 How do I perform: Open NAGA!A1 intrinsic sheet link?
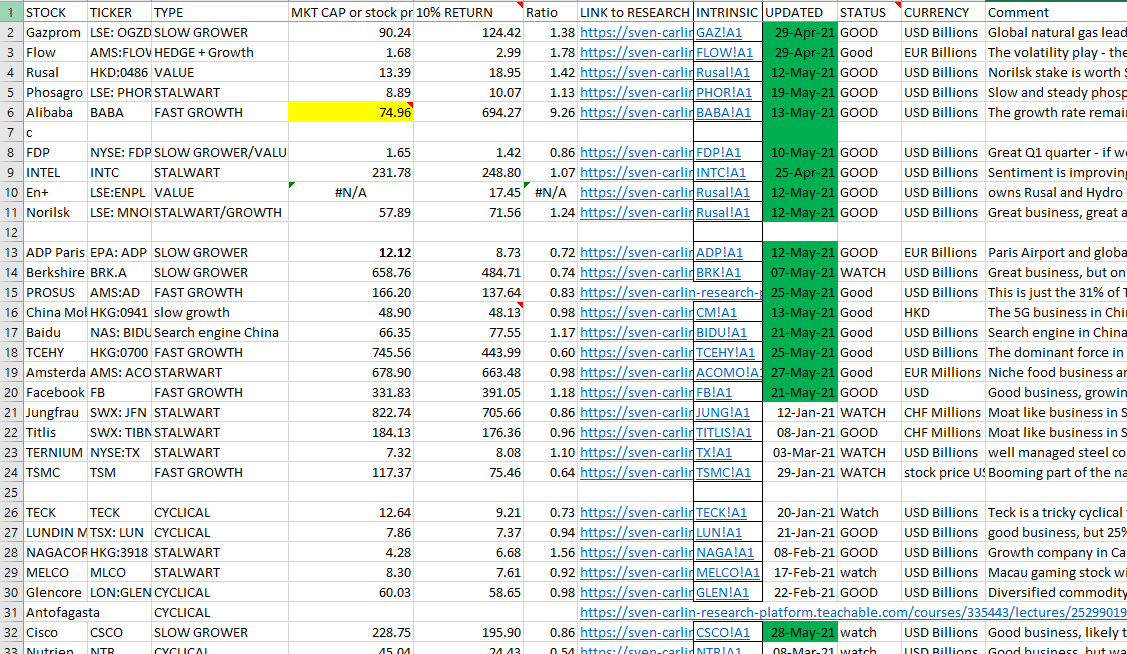coord(724,553)
